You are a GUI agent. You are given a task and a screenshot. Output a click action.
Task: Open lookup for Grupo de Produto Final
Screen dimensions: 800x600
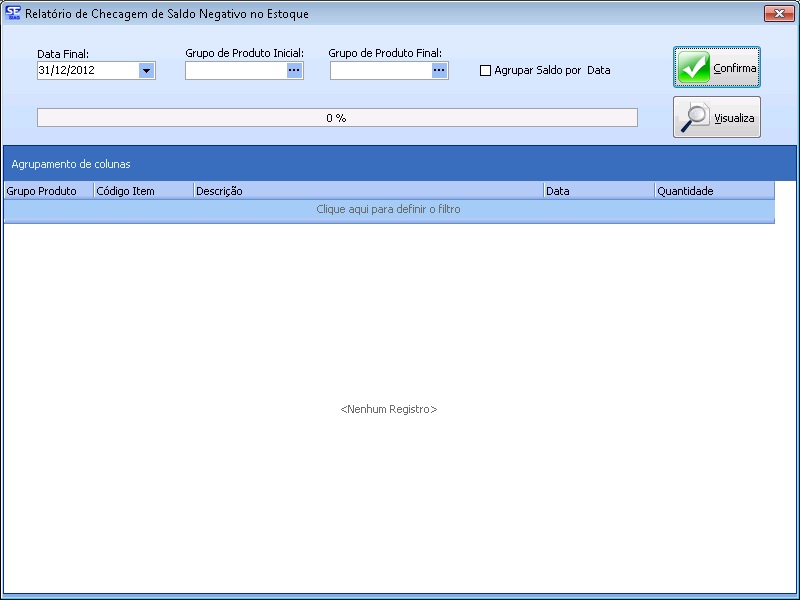coord(439,71)
